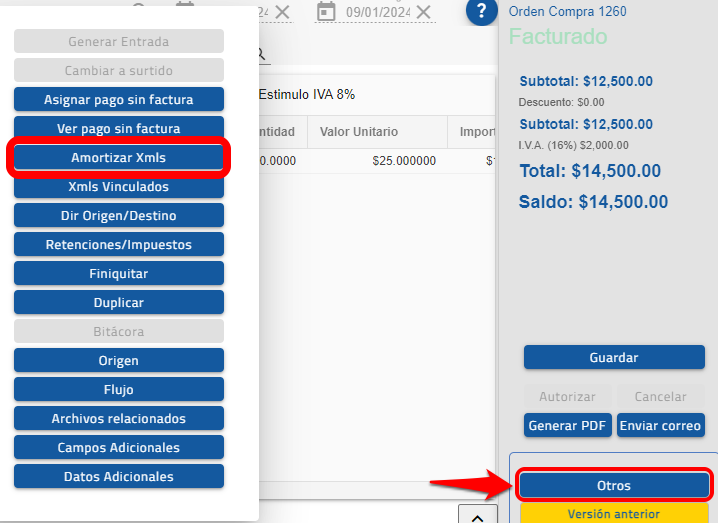The height and width of the screenshot is (523, 718).
Task: Click the Finiquitar button
Action: click(x=119, y=274)
